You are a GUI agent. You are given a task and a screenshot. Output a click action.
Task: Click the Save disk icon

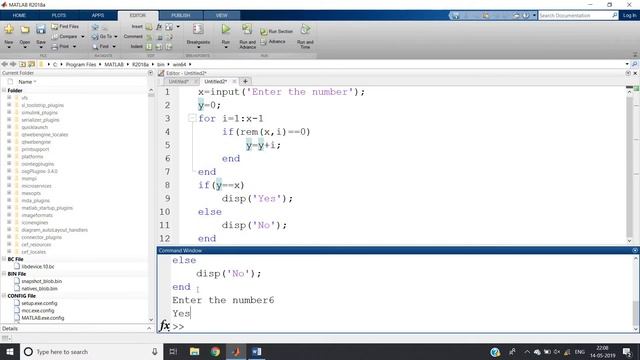pyautogui.click(x=41, y=29)
